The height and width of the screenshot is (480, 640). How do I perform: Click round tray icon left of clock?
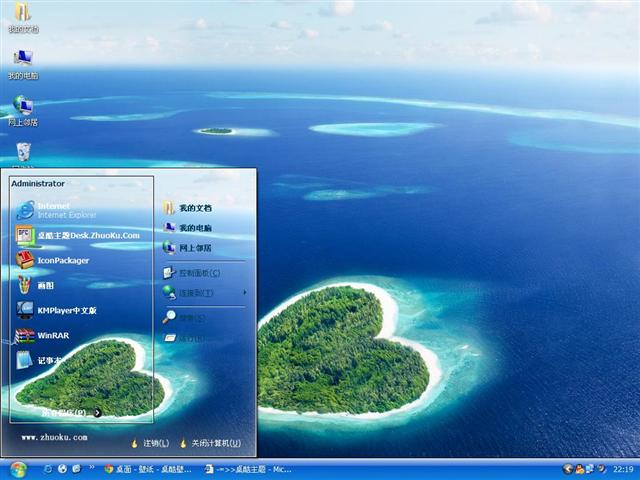[x=601, y=469]
